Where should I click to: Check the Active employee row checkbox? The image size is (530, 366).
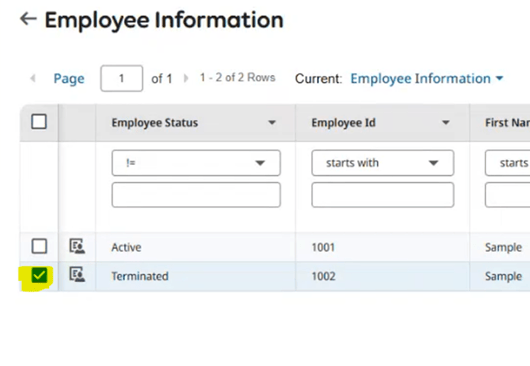coord(39,246)
